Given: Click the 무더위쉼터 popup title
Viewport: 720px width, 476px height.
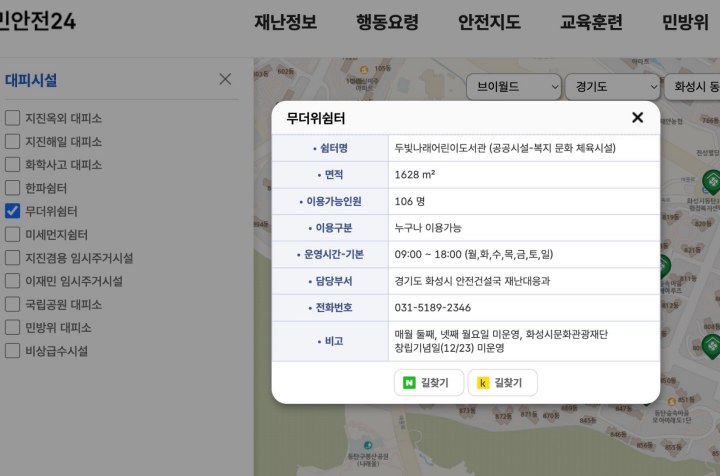Looking at the screenshot, I should tap(315, 118).
